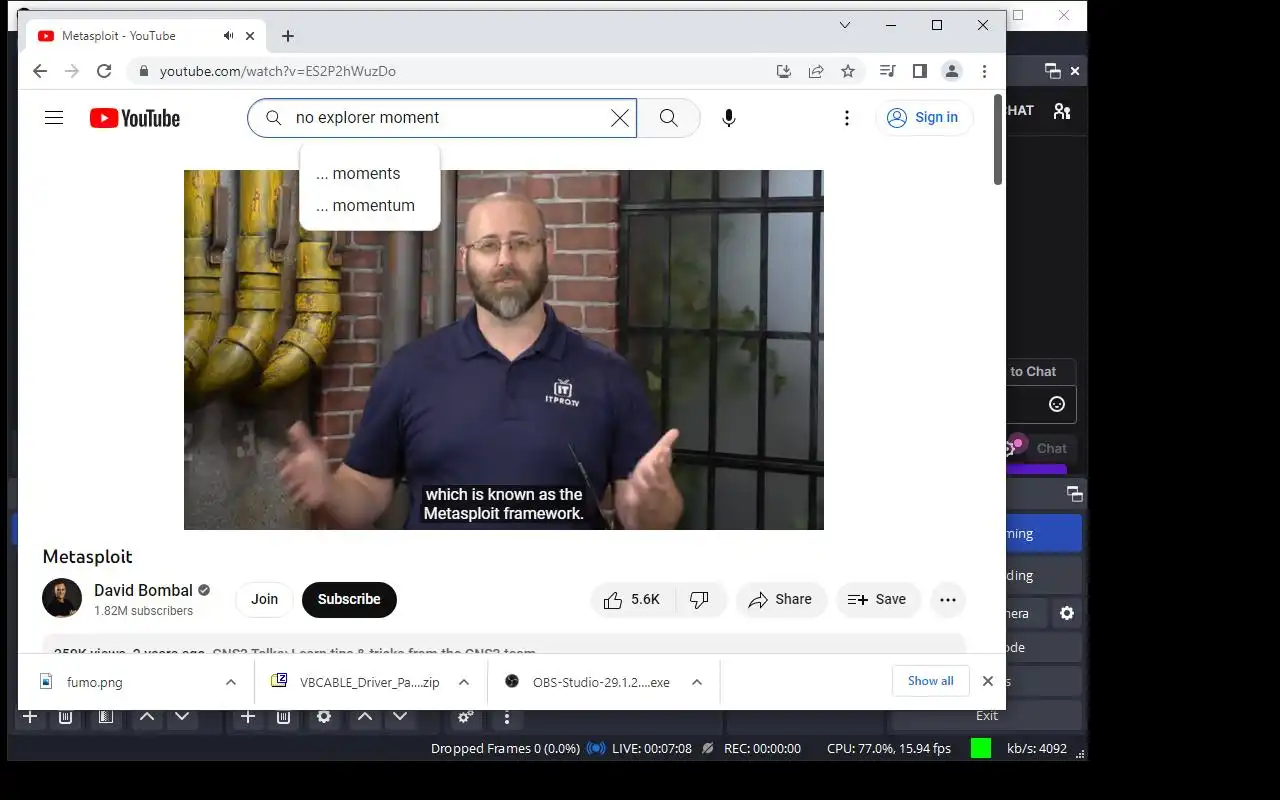Expand options for VBCABLE zip download
This screenshot has width=1280, height=800.
click(464, 682)
